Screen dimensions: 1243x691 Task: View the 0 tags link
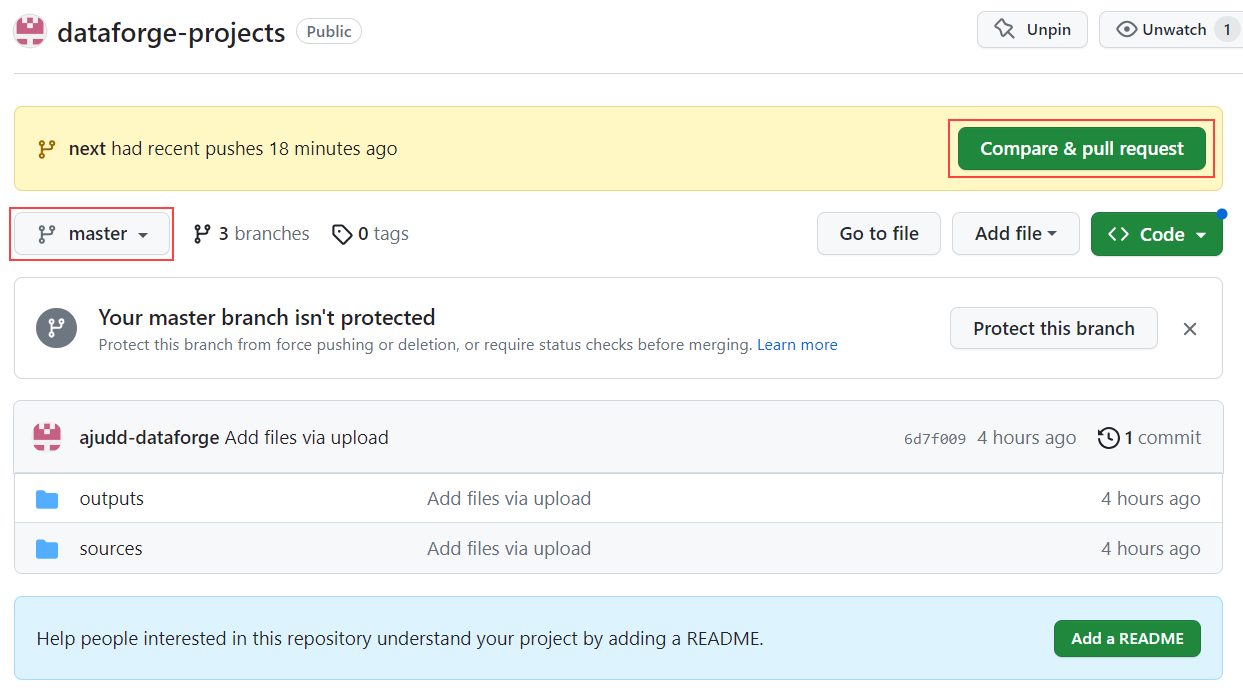pyautogui.click(x=370, y=234)
